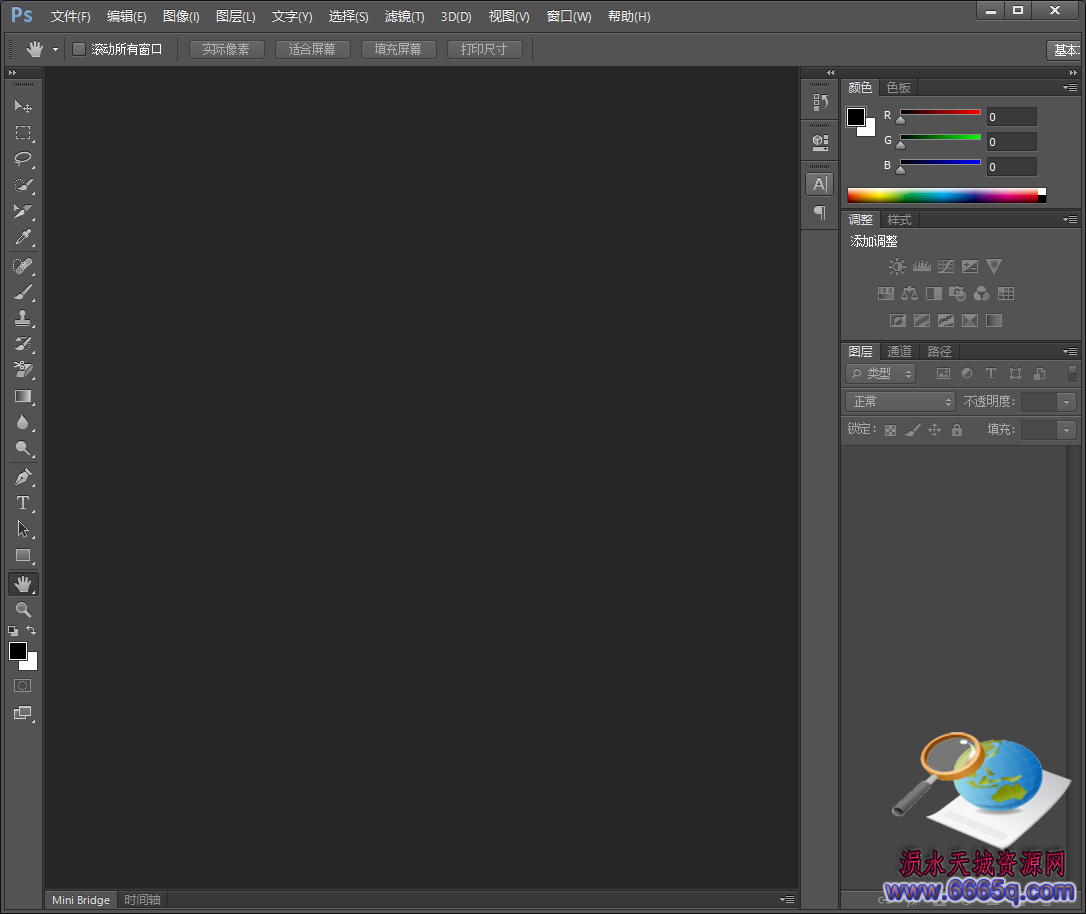
Task: Select the Move tool
Action: (x=23, y=106)
